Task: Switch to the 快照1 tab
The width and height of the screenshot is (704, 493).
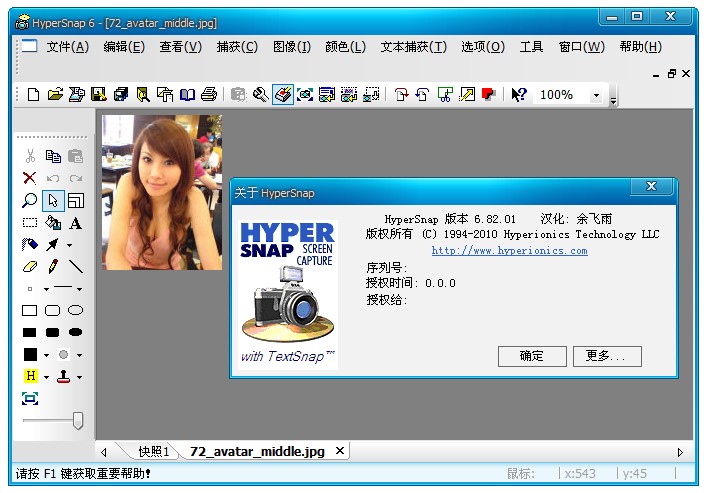Action: (153, 452)
